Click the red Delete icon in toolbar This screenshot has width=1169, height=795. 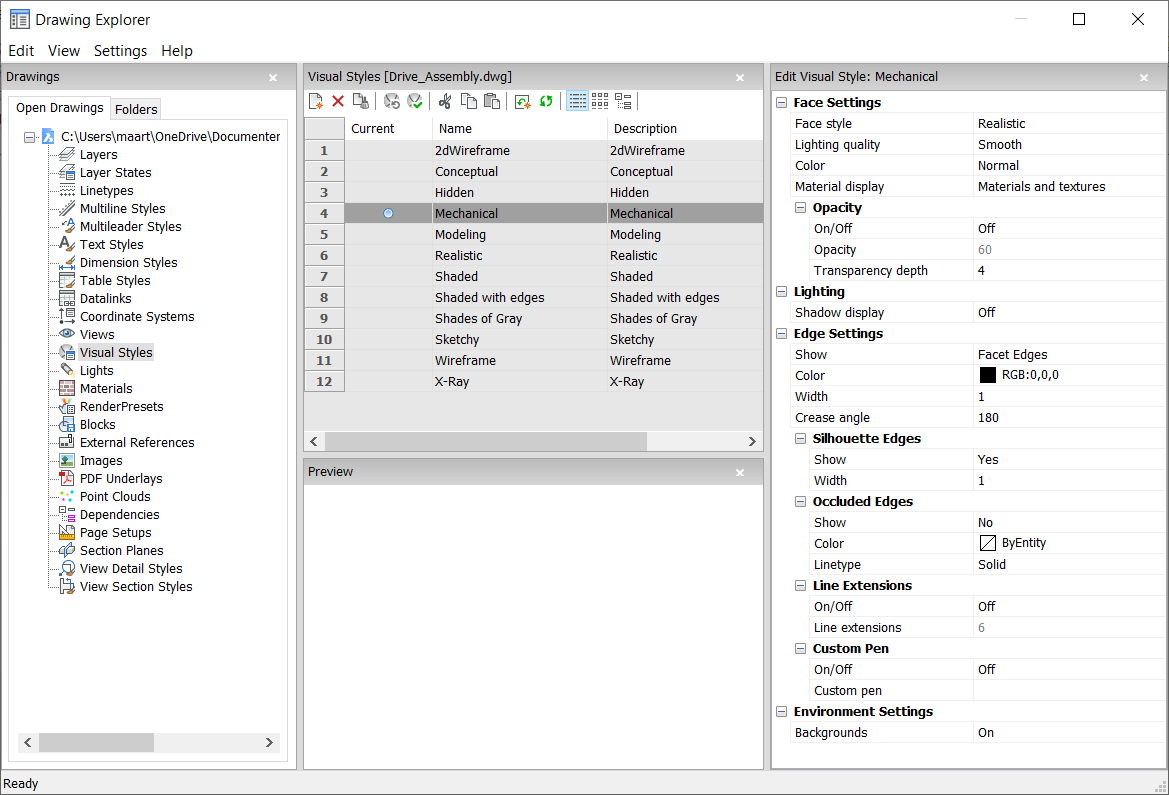338,101
